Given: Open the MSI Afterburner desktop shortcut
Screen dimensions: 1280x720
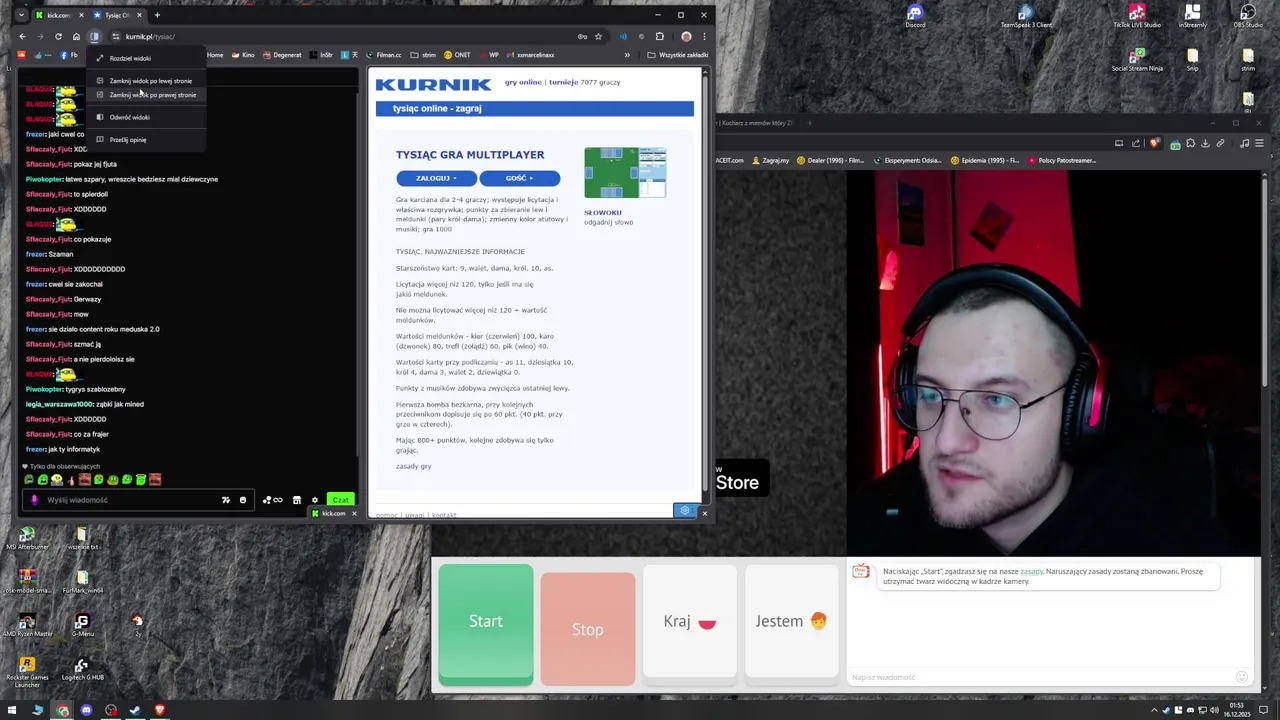Looking at the screenshot, I should click(27, 539).
